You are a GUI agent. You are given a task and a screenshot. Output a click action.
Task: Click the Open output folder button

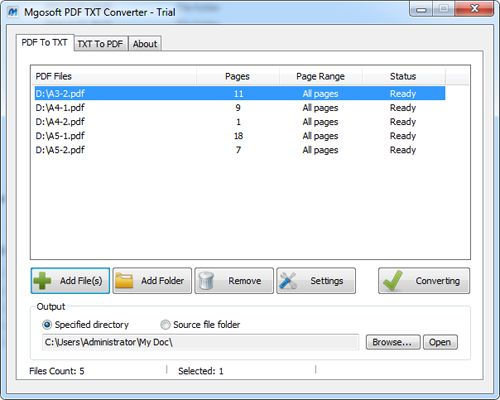pos(440,342)
